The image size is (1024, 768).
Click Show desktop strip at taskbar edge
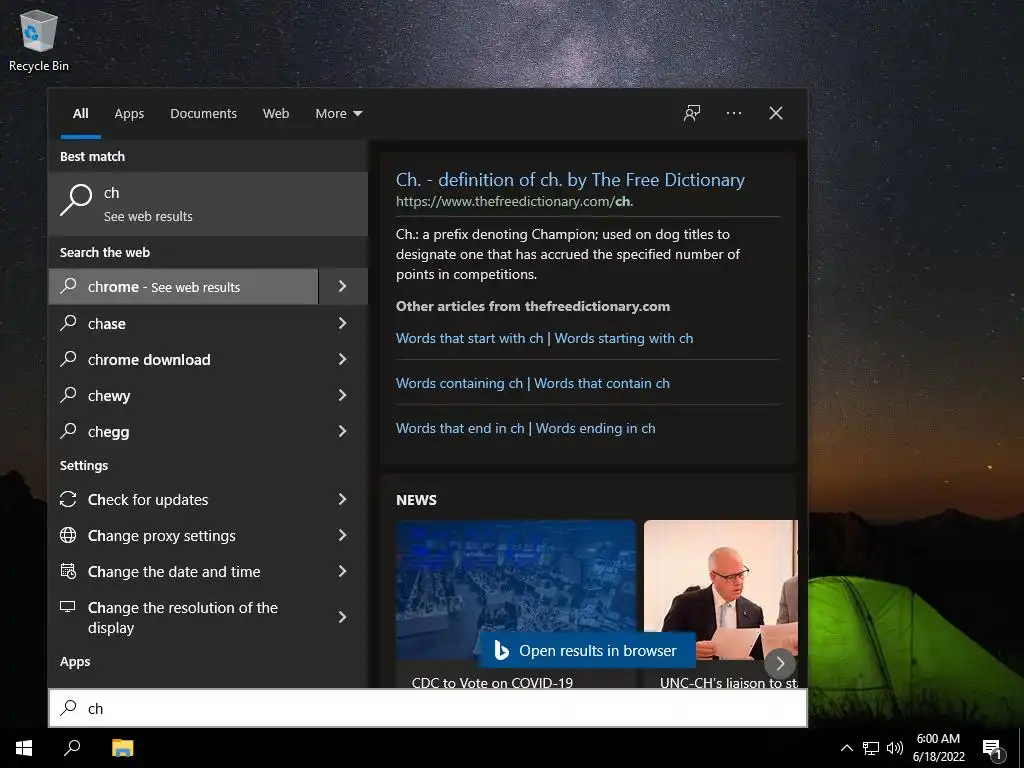tap(1021, 748)
